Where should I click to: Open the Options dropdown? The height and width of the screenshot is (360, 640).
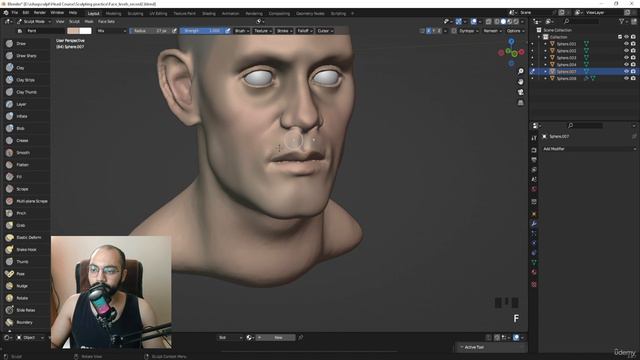coord(515,31)
